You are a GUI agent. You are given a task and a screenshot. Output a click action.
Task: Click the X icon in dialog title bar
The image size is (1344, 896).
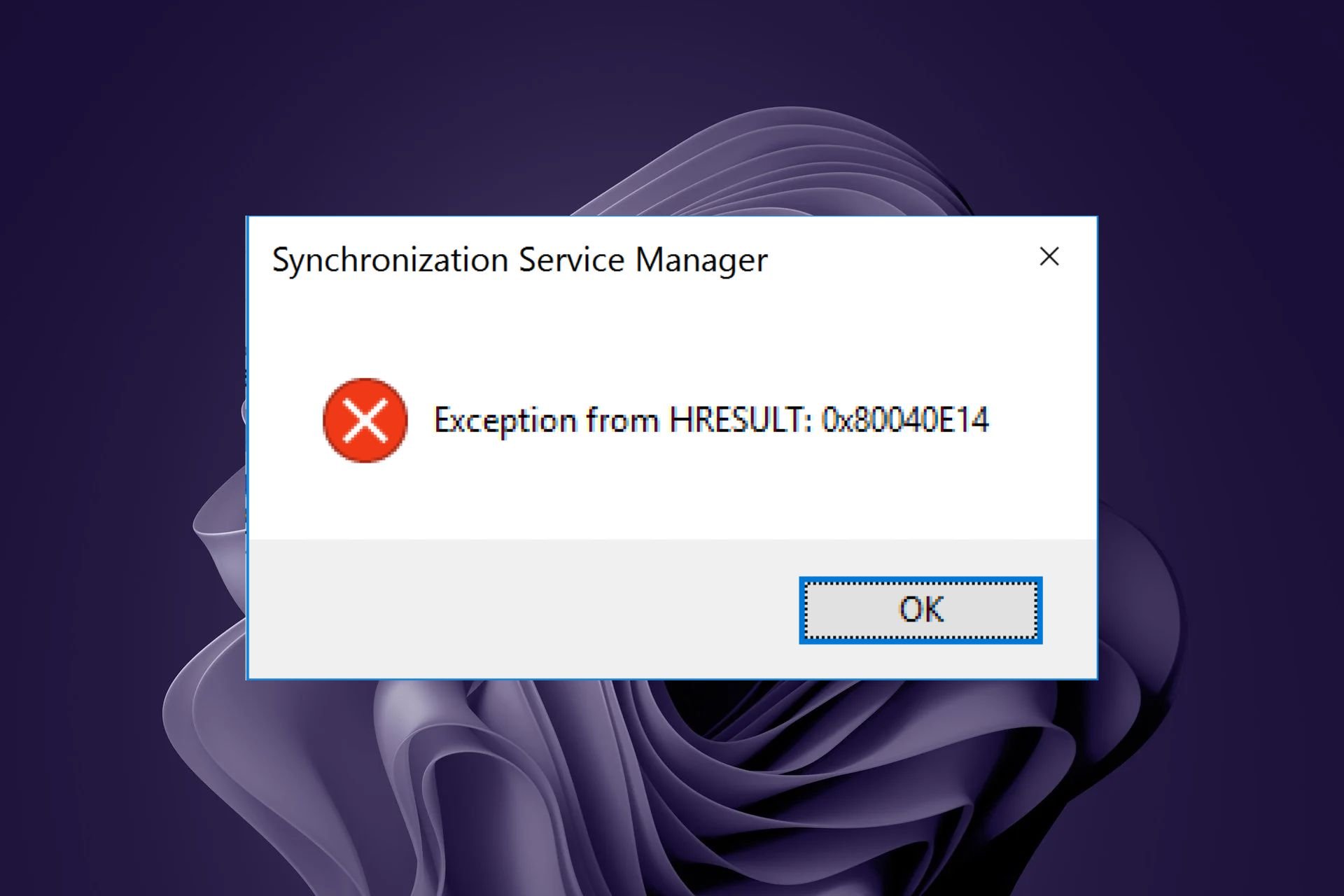pyautogui.click(x=1049, y=257)
